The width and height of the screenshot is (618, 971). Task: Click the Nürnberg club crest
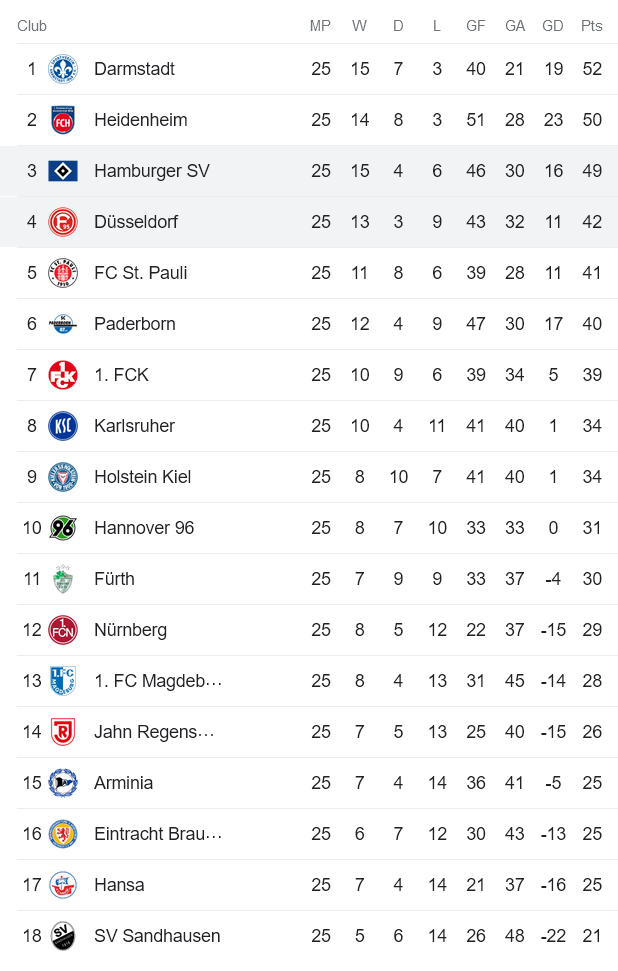tap(63, 630)
